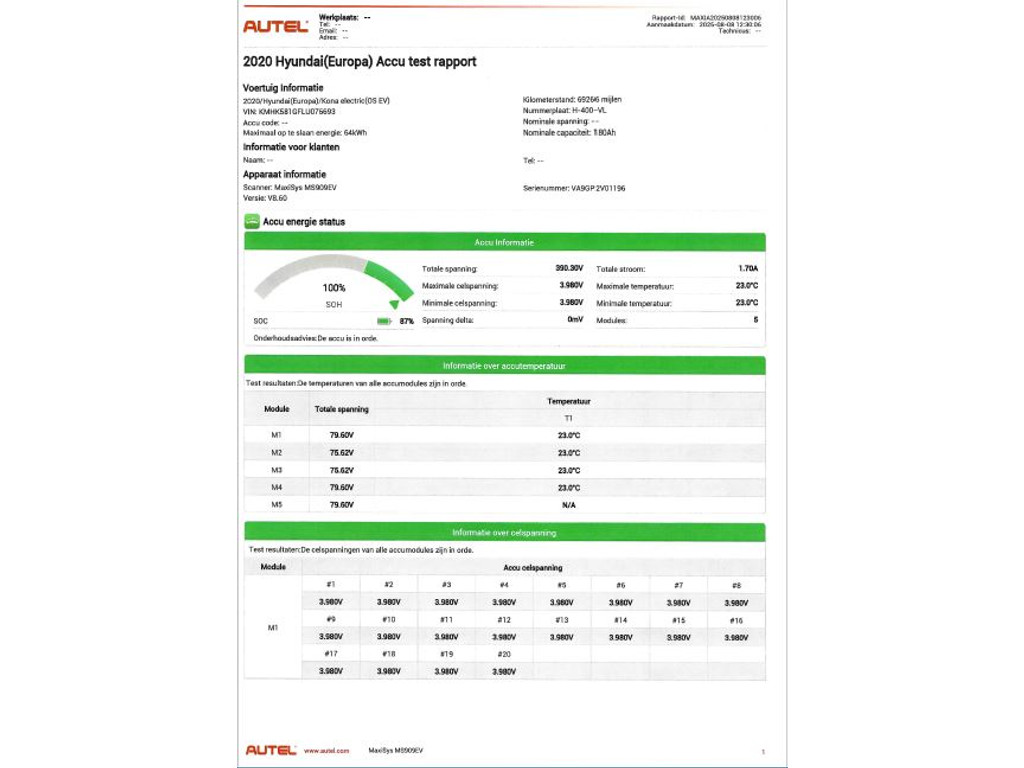Click cell header #8 in the celspanning table
Screen dimensions: 1024x768
click(x=736, y=585)
